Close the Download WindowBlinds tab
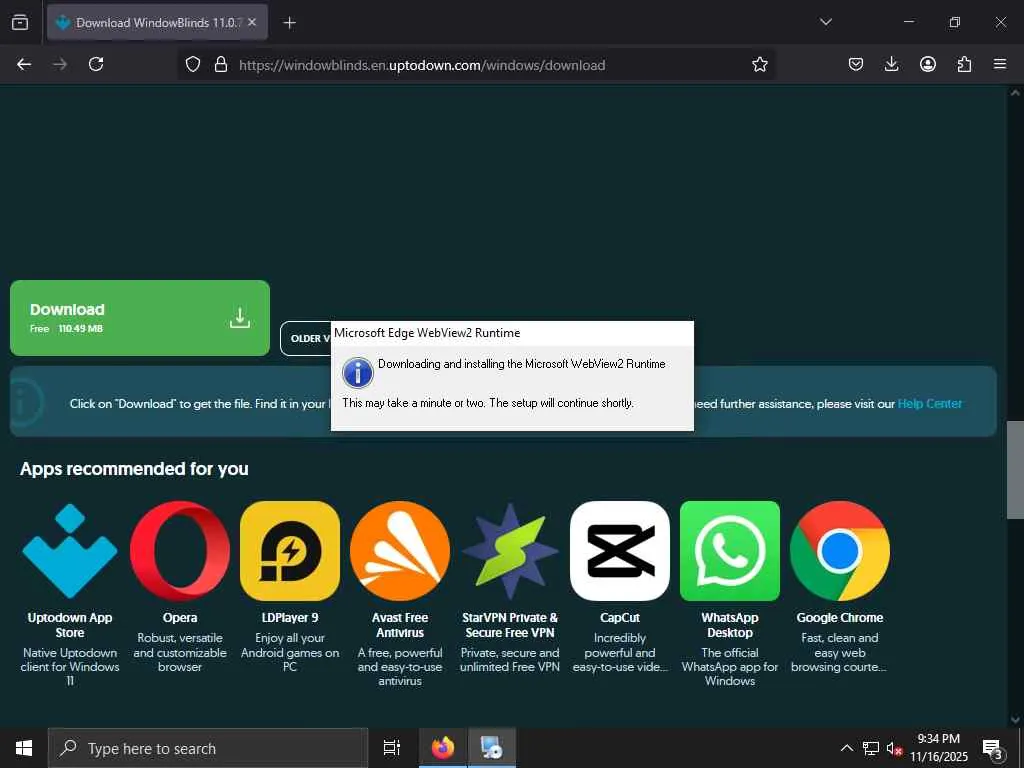Image resolution: width=1024 pixels, height=768 pixels. click(x=252, y=22)
